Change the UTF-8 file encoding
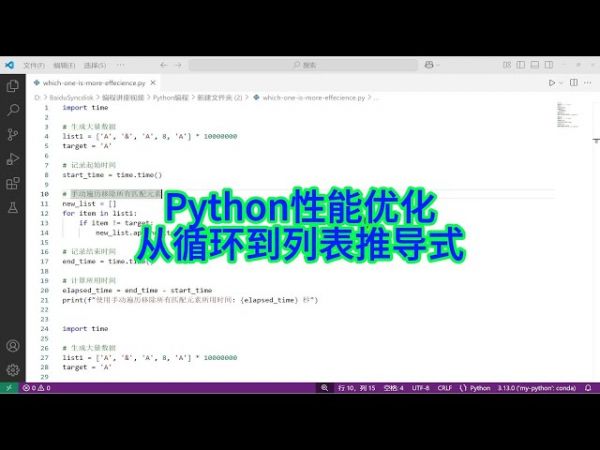Screen dimensions: 600x450 click(421, 388)
